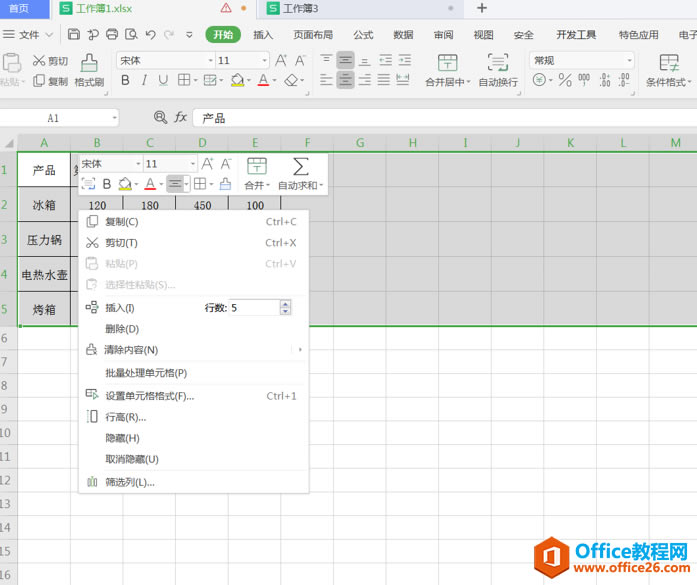
Task: Choose 行高(R) from context menu
Action: click(193, 417)
